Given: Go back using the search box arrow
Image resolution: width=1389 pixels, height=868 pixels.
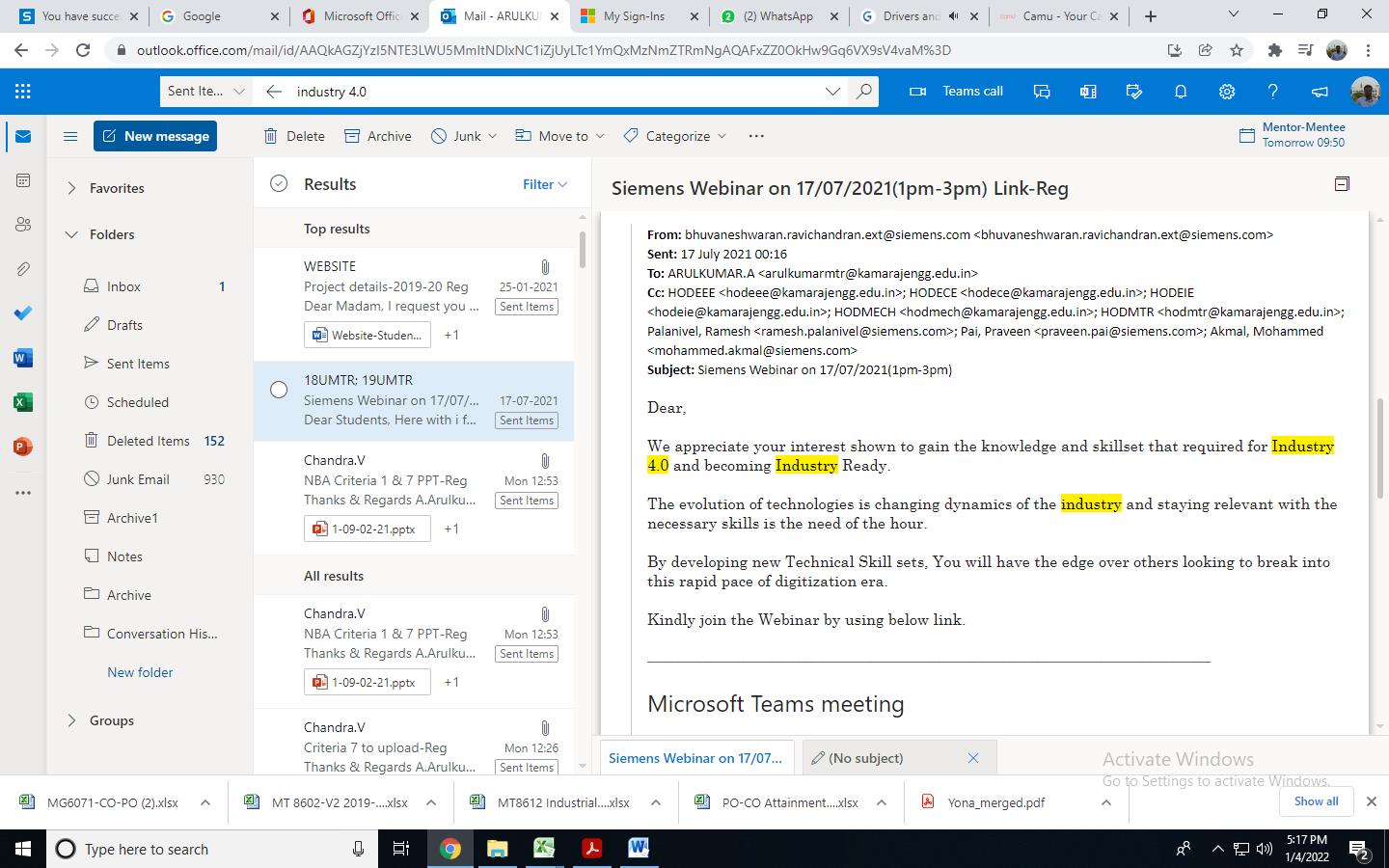Looking at the screenshot, I should click(274, 92).
